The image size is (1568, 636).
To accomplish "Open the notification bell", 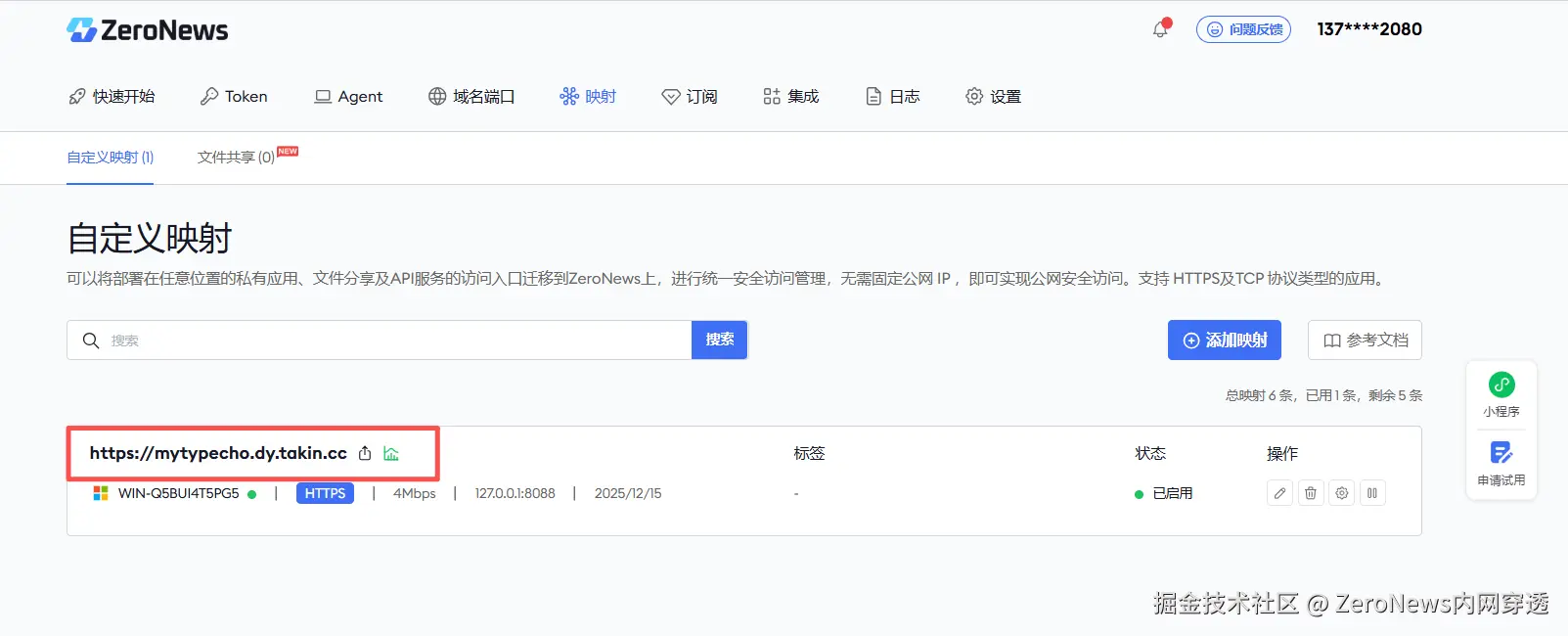I will tap(1160, 29).
